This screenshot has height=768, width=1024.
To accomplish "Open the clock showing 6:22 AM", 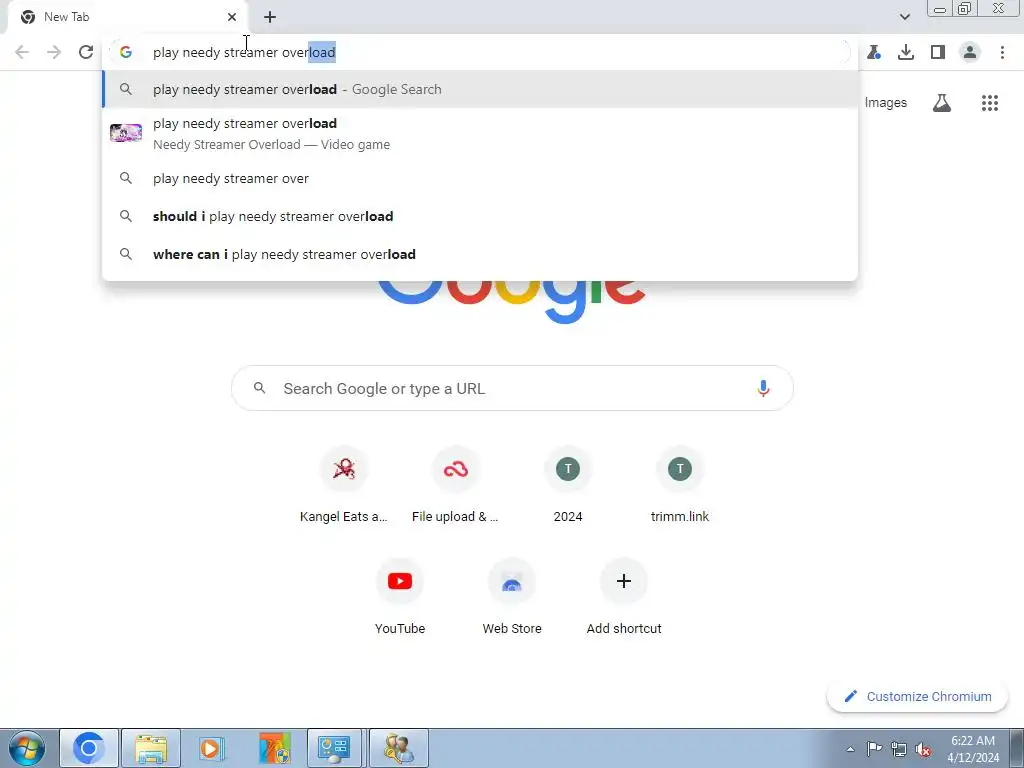I will (972, 749).
